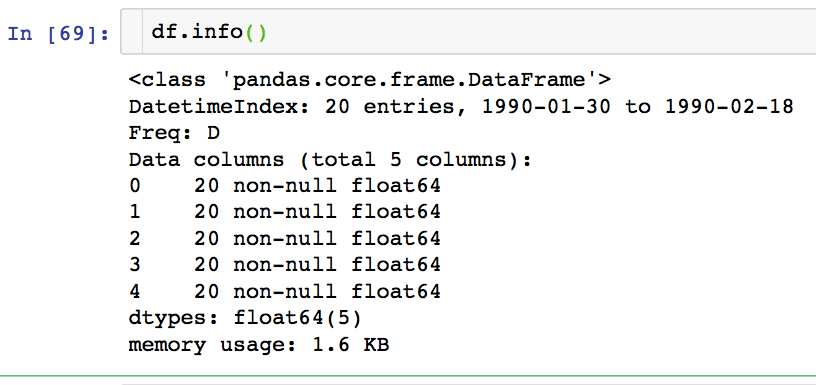Click the green closing parenthesis in code
This screenshot has width=816, height=385.
click(262, 33)
